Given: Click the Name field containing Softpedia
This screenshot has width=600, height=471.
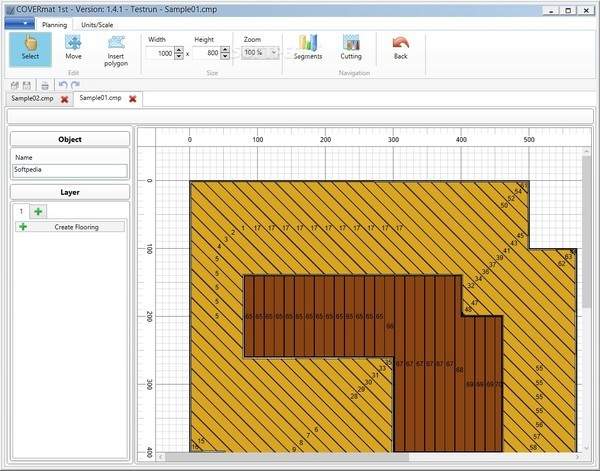Looking at the screenshot, I should click(x=70, y=170).
